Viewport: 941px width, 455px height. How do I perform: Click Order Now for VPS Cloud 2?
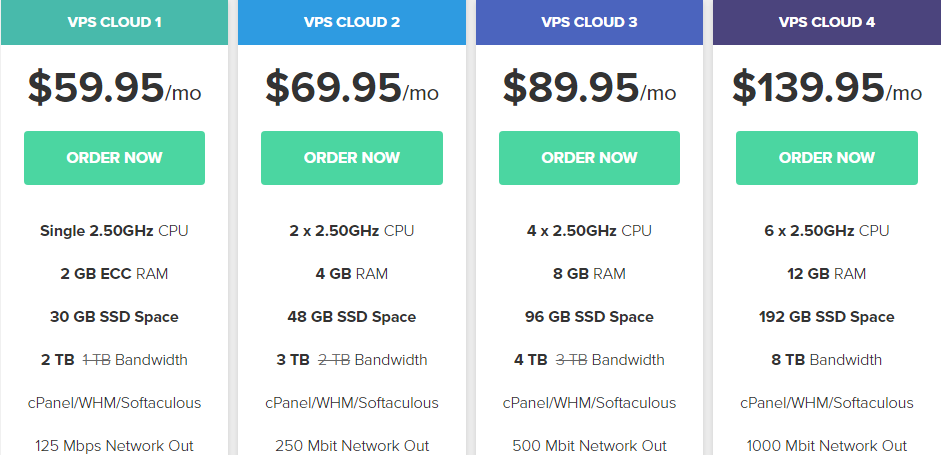(x=352, y=158)
